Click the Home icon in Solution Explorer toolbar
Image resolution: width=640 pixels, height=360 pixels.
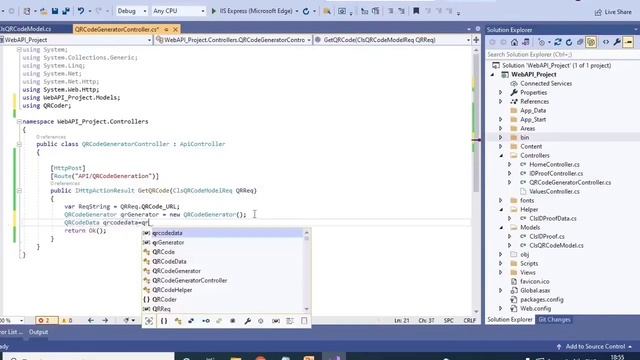[x=514, y=42]
